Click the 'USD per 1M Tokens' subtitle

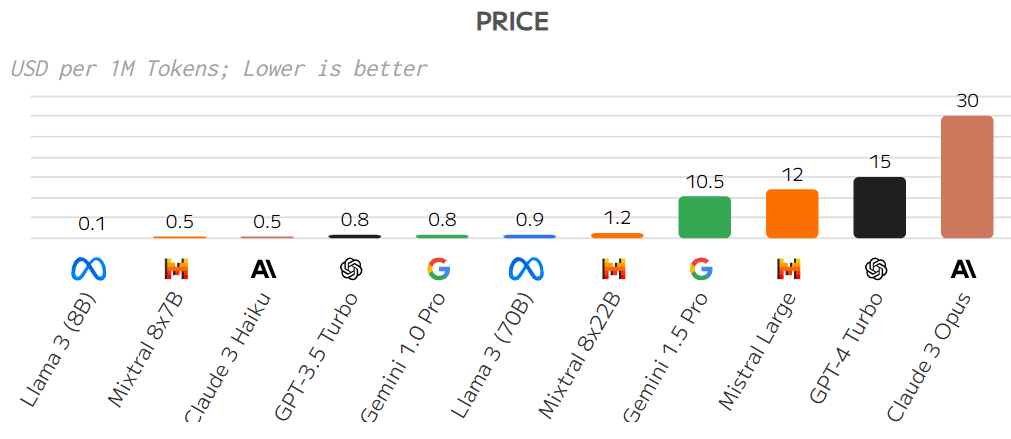(218, 69)
